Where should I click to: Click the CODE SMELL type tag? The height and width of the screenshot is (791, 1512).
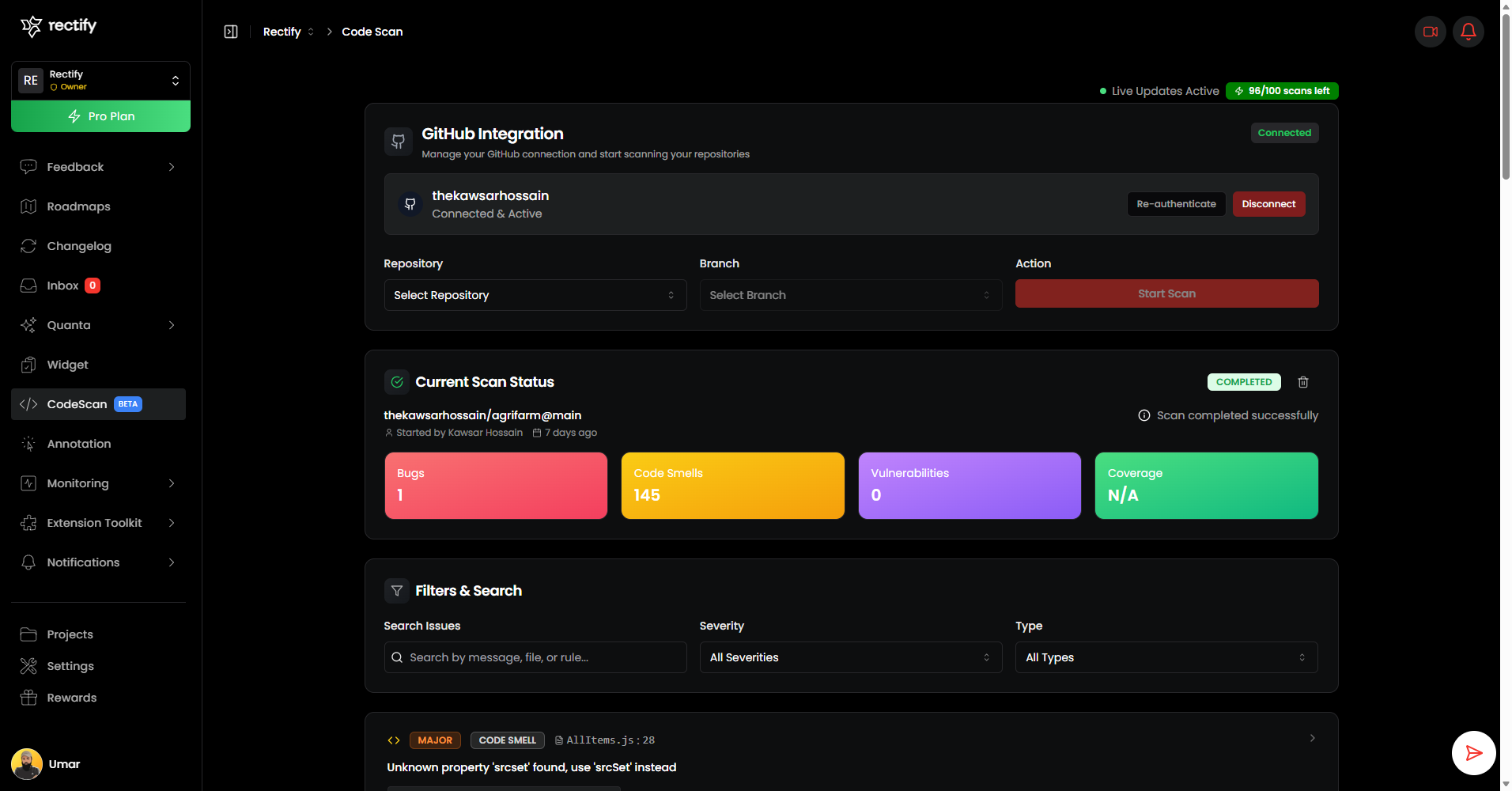(507, 740)
